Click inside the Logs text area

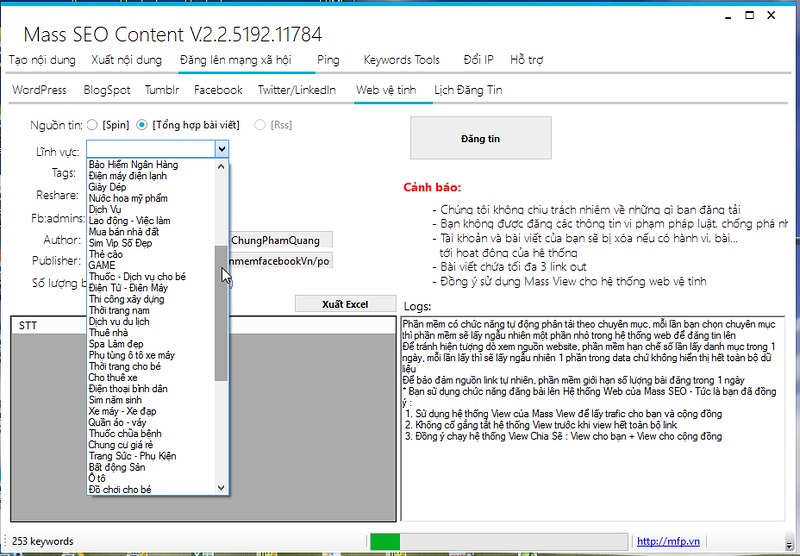pyautogui.click(x=593, y=418)
